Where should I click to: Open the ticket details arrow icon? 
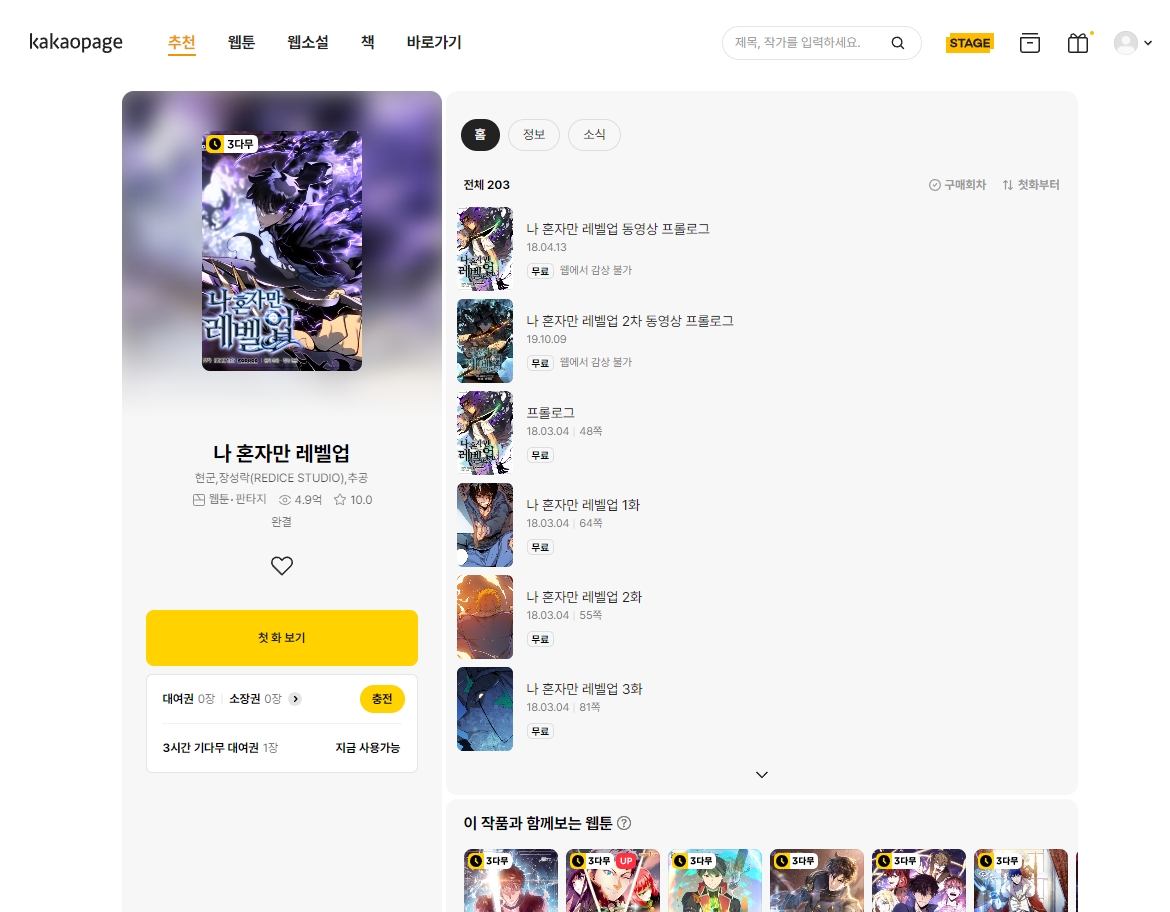(x=295, y=699)
